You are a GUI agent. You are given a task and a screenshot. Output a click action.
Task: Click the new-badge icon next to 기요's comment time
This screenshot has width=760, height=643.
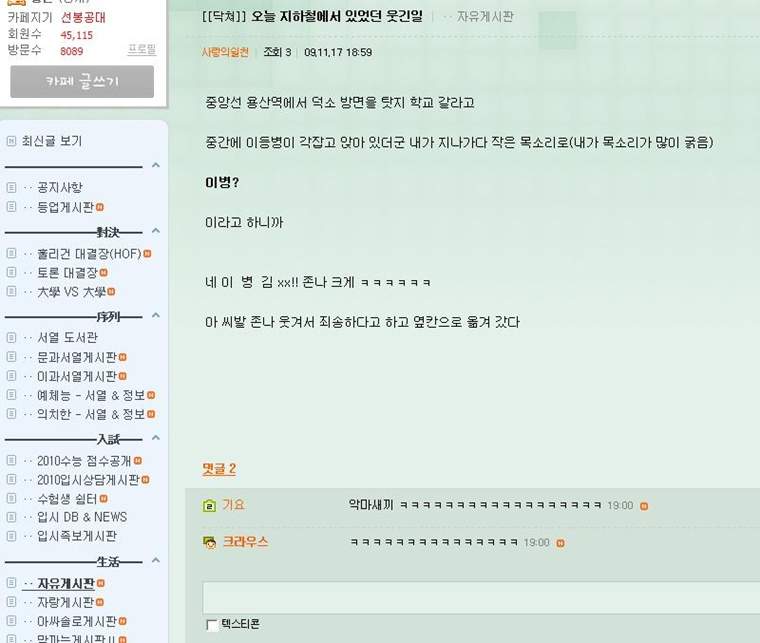[x=644, y=506]
